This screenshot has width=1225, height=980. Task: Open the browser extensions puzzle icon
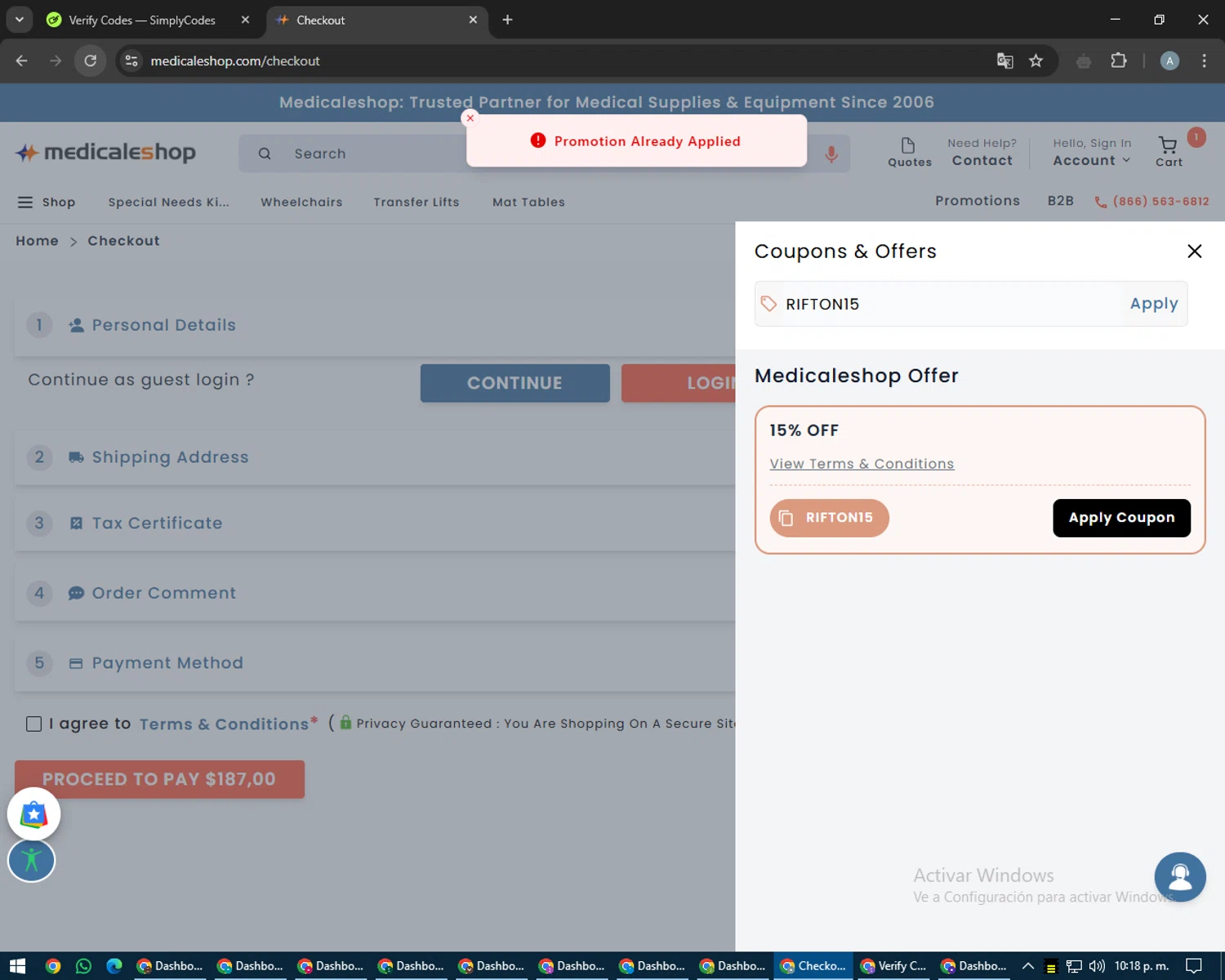coord(1118,60)
